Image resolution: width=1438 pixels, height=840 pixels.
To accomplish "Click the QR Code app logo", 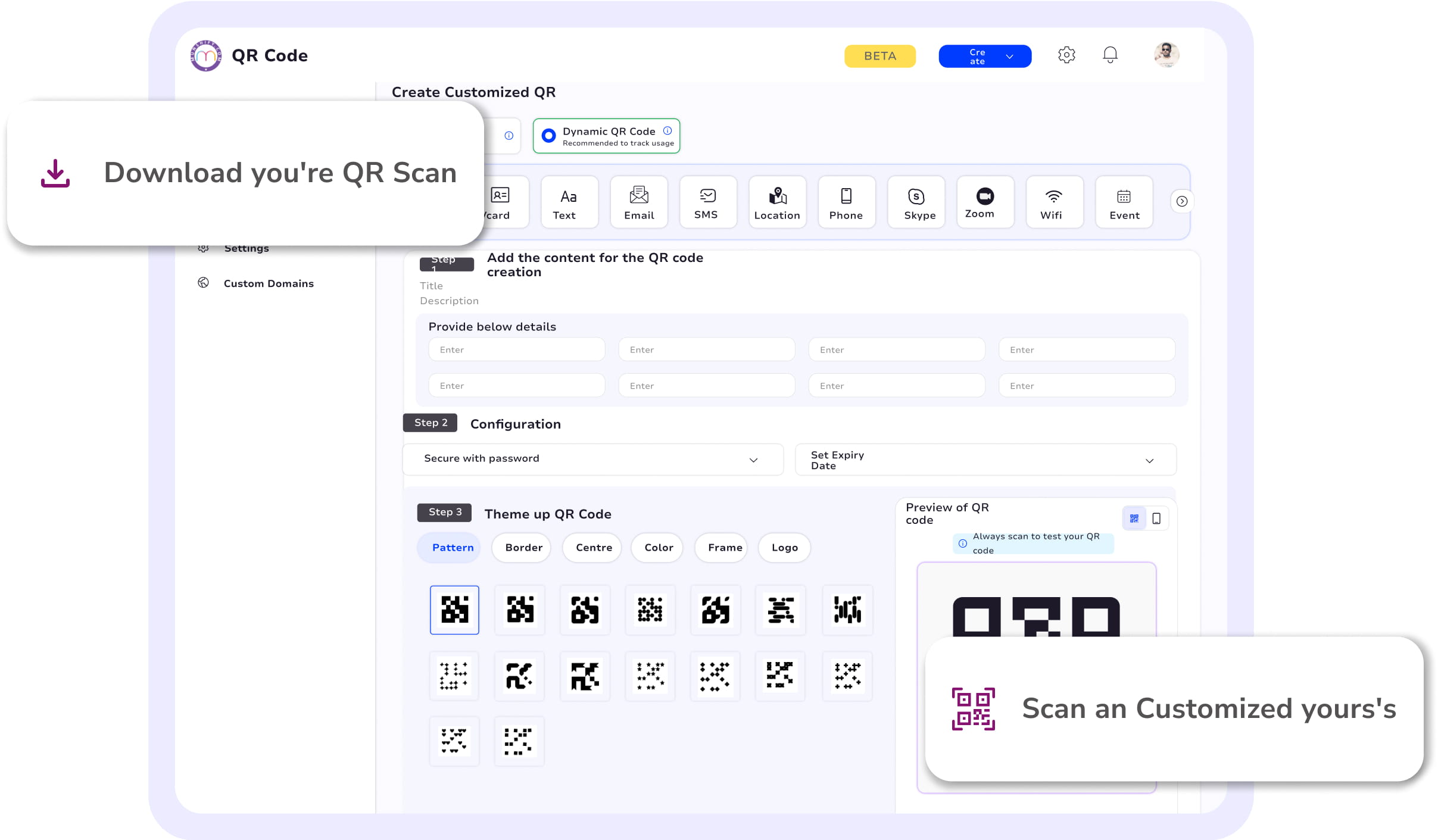I will [205, 56].
